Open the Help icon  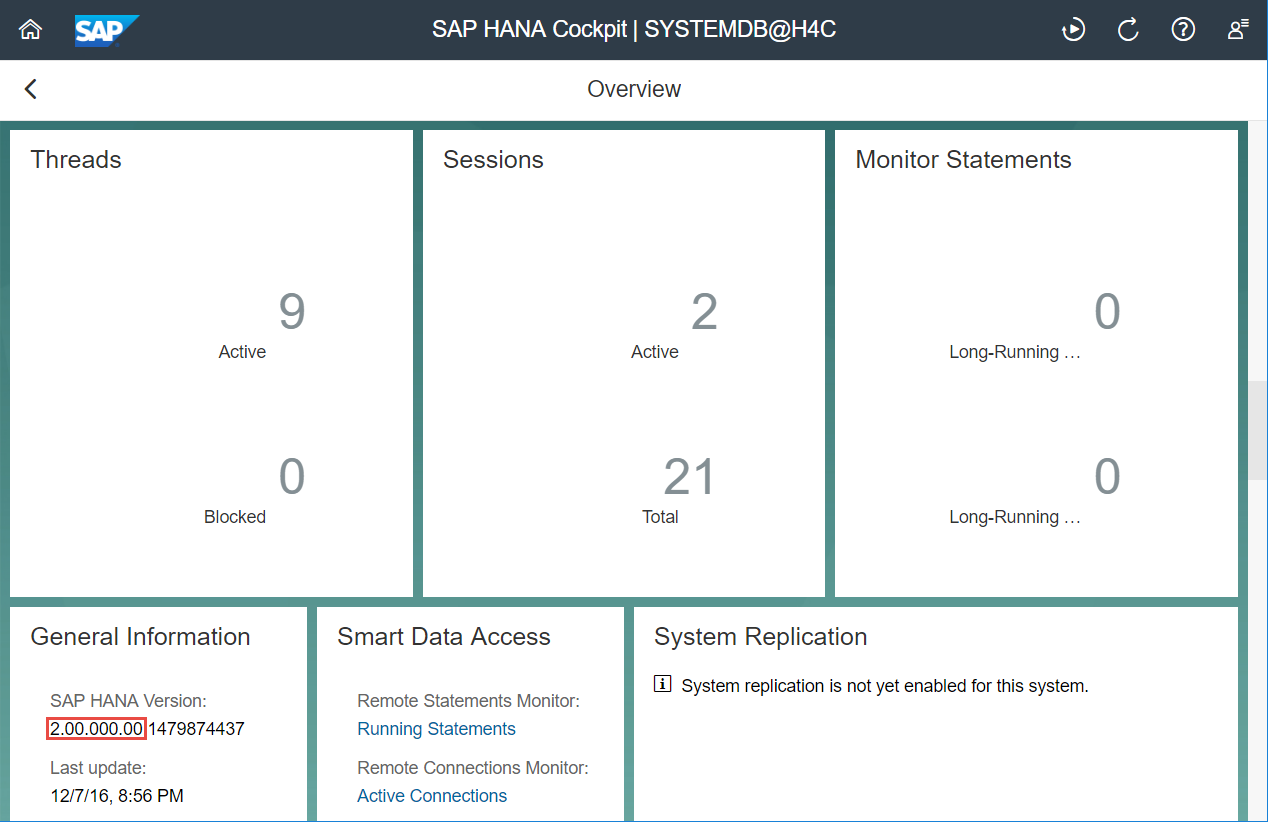(1183, 30)
